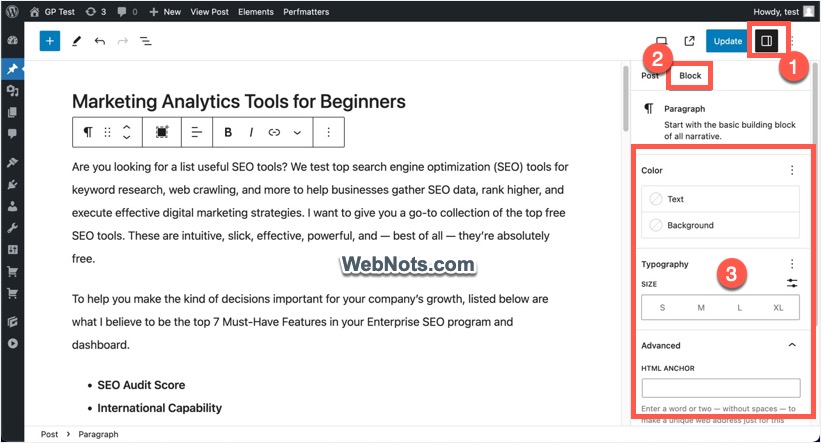Collapse the Advanced panel section

pos(792,345)
